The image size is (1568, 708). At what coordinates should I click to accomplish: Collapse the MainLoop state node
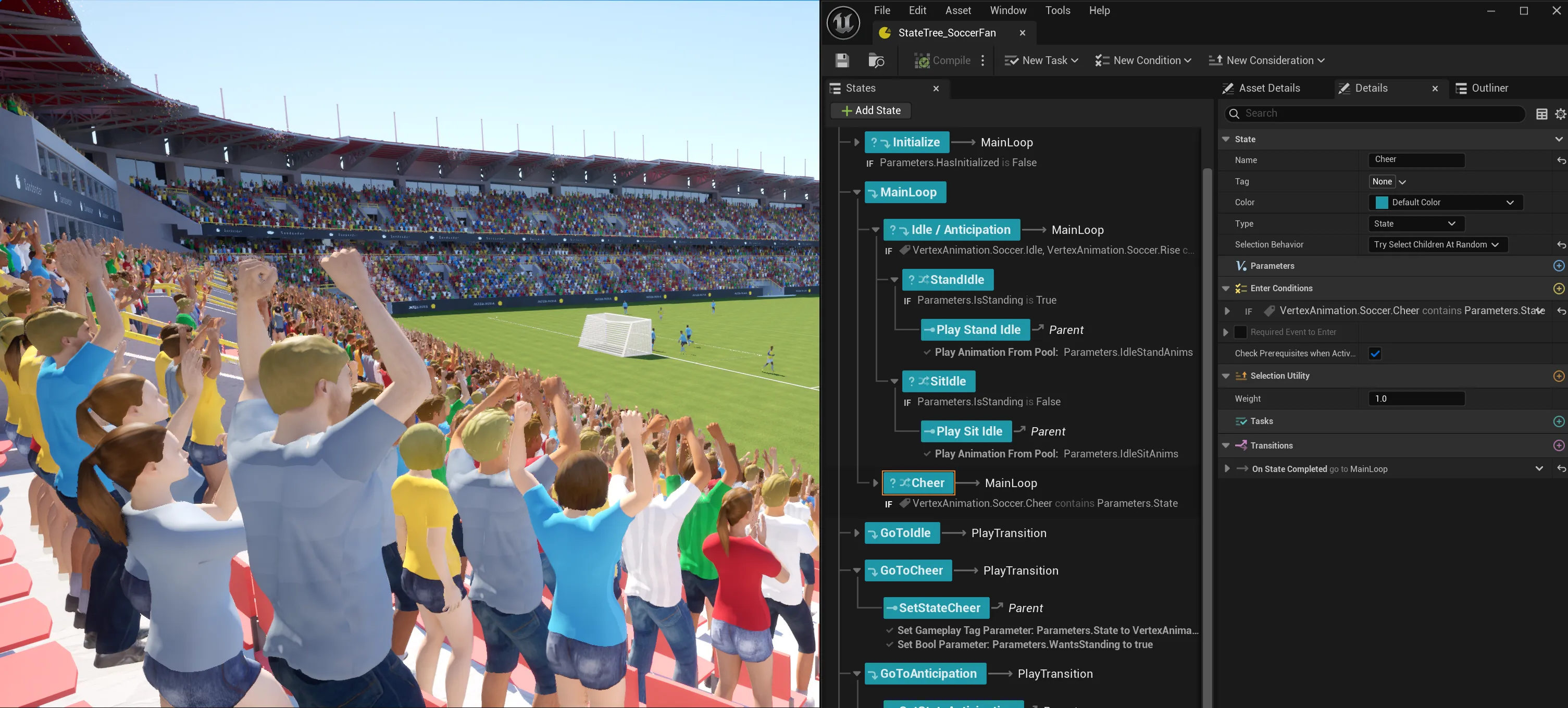tap(856, 192)
